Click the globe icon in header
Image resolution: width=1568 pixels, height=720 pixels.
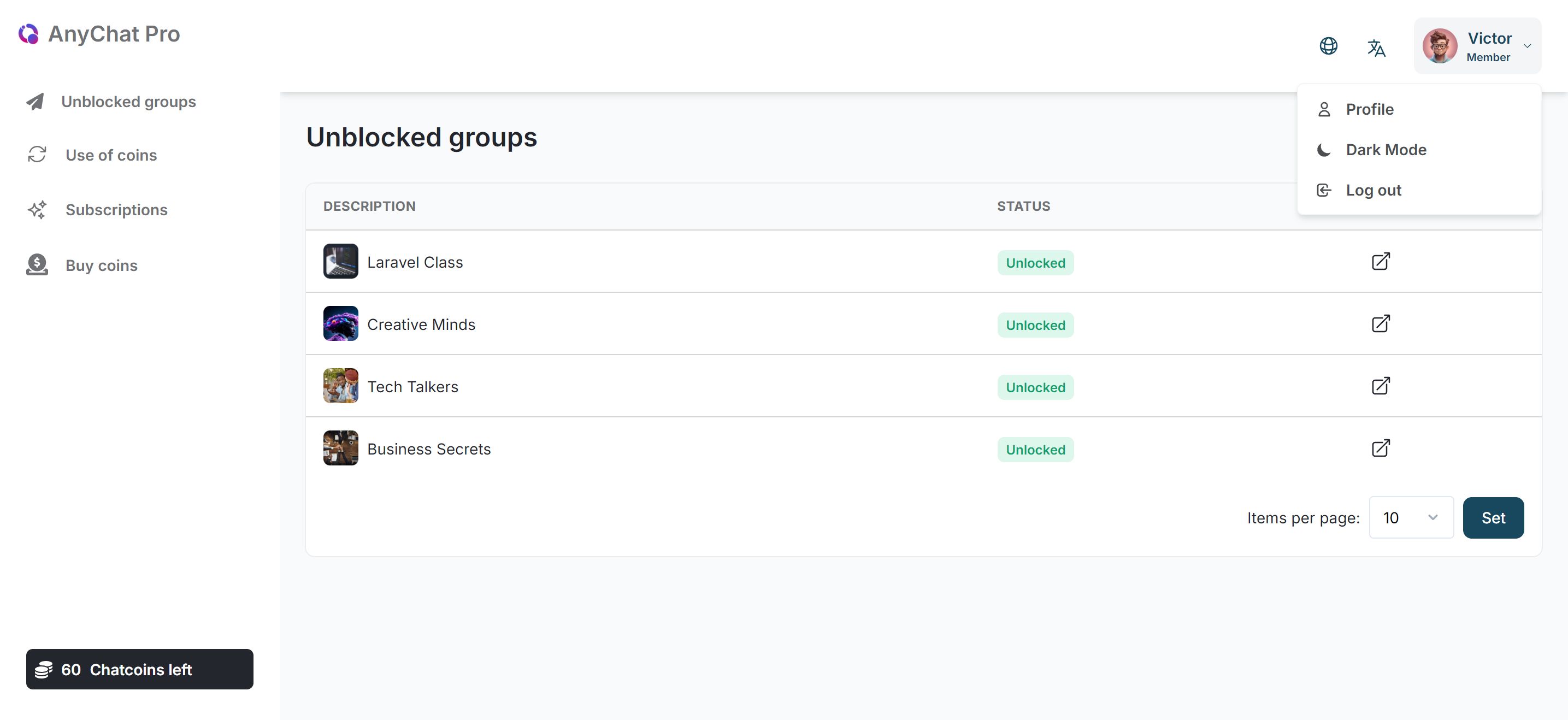(x=1328, y=46)
